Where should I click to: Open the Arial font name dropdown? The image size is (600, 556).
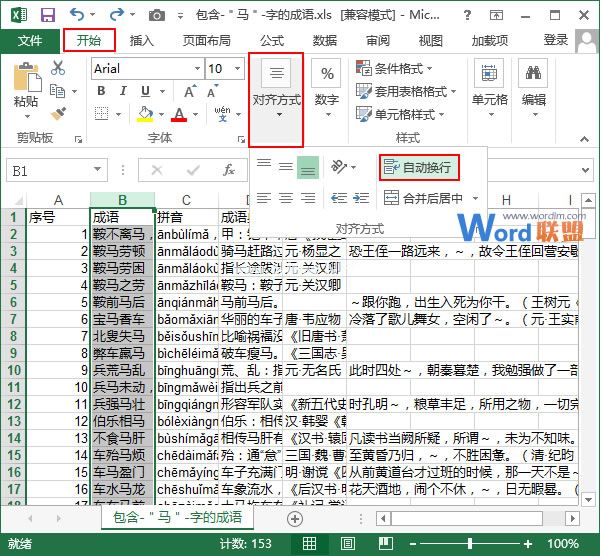(195, 69)
